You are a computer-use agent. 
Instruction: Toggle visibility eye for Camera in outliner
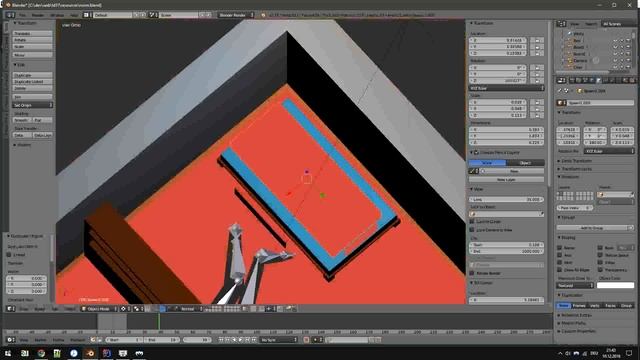click(615, 60)
